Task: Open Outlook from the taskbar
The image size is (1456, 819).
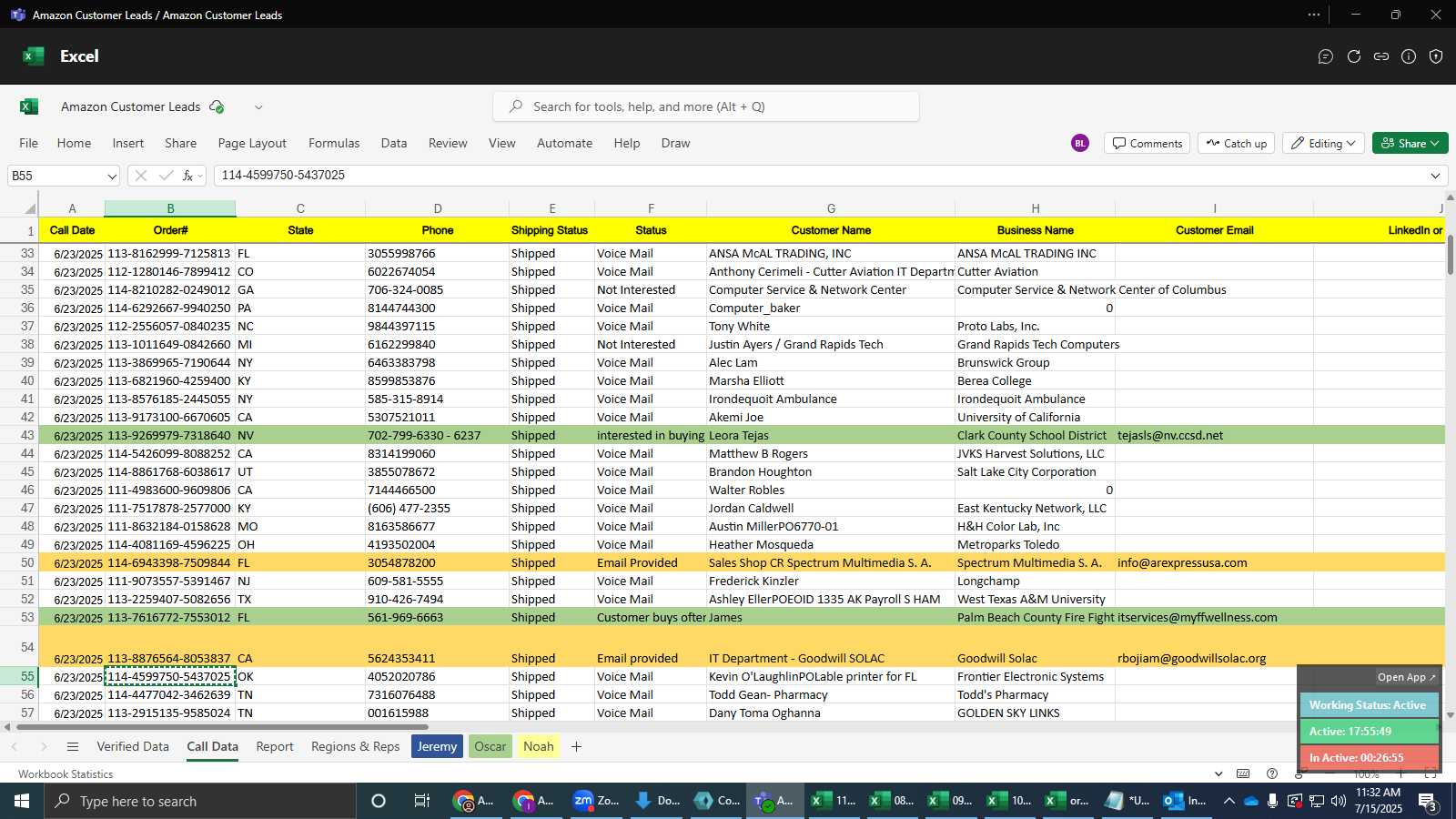Action: tap(1187, 801)
